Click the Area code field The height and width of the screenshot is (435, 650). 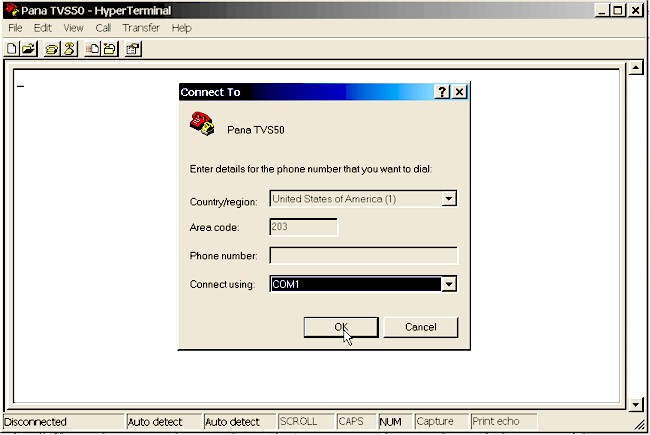point(304,227)
